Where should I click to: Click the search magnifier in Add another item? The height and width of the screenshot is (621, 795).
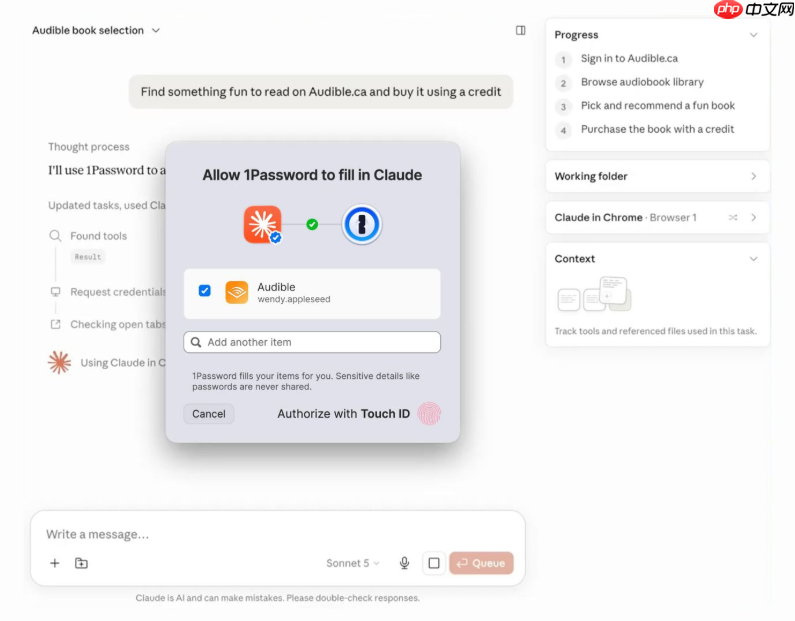(196, 342)
